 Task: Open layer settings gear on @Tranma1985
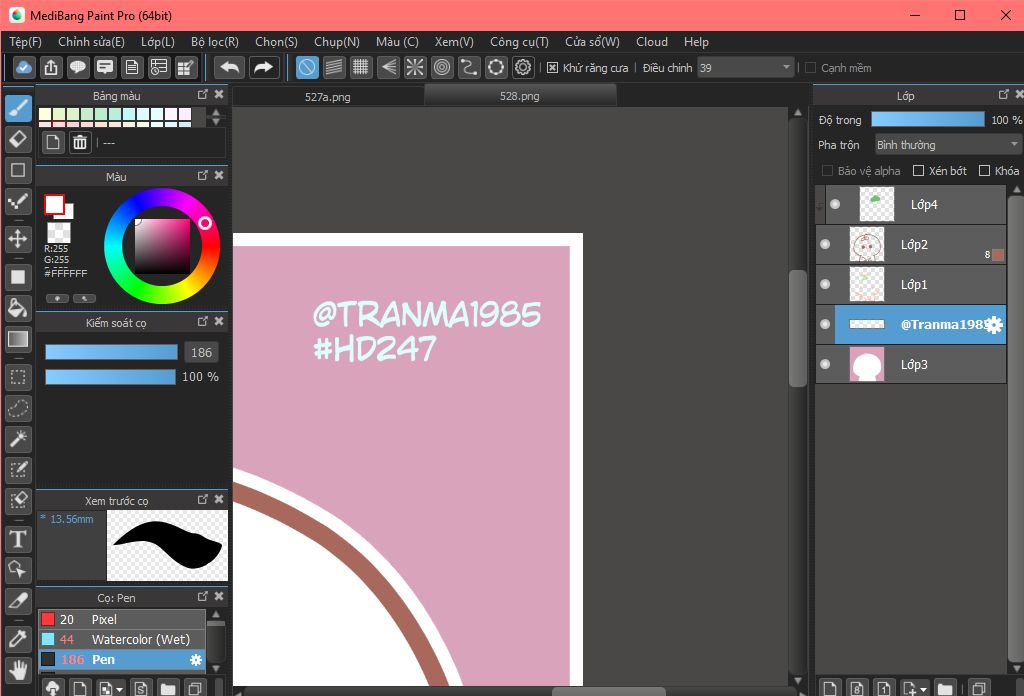tap(994, 324)
